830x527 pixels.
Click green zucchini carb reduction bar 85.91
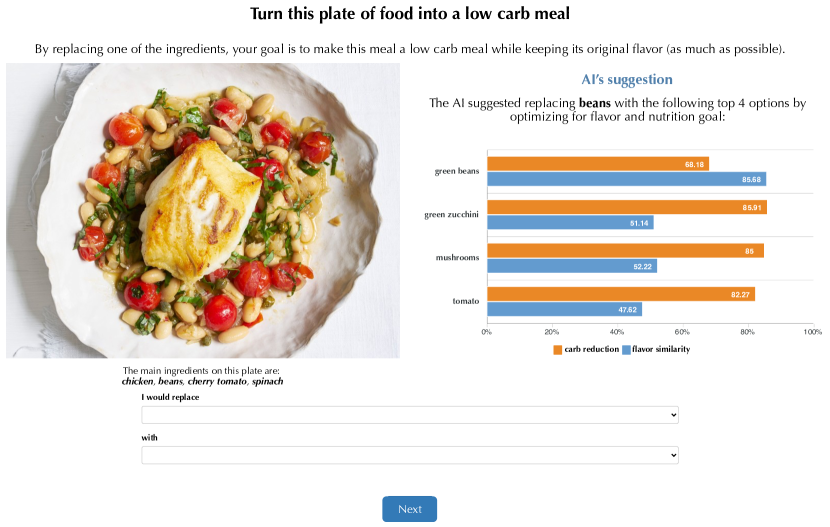click(627, 207)
